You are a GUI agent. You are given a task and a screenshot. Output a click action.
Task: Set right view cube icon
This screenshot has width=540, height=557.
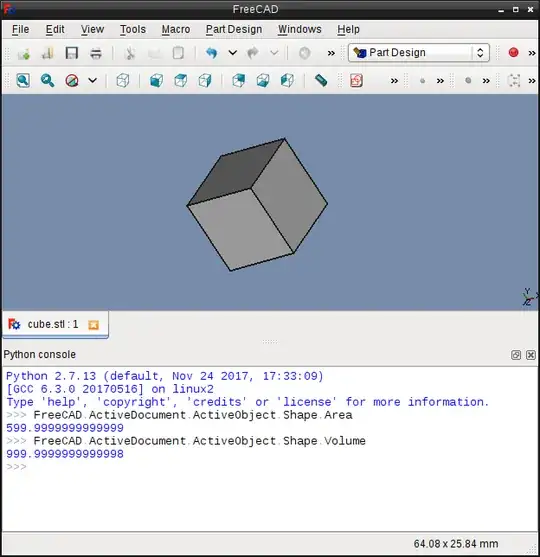point(205,81)
